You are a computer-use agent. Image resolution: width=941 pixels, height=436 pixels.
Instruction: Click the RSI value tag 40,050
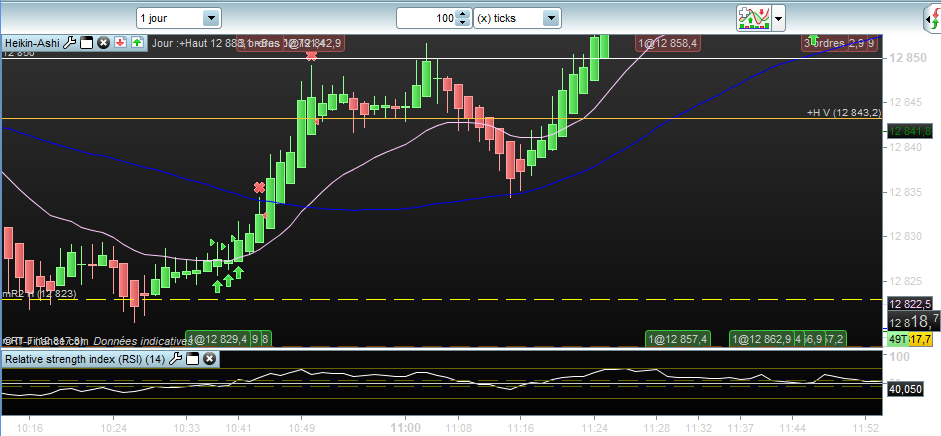[906, 390]
